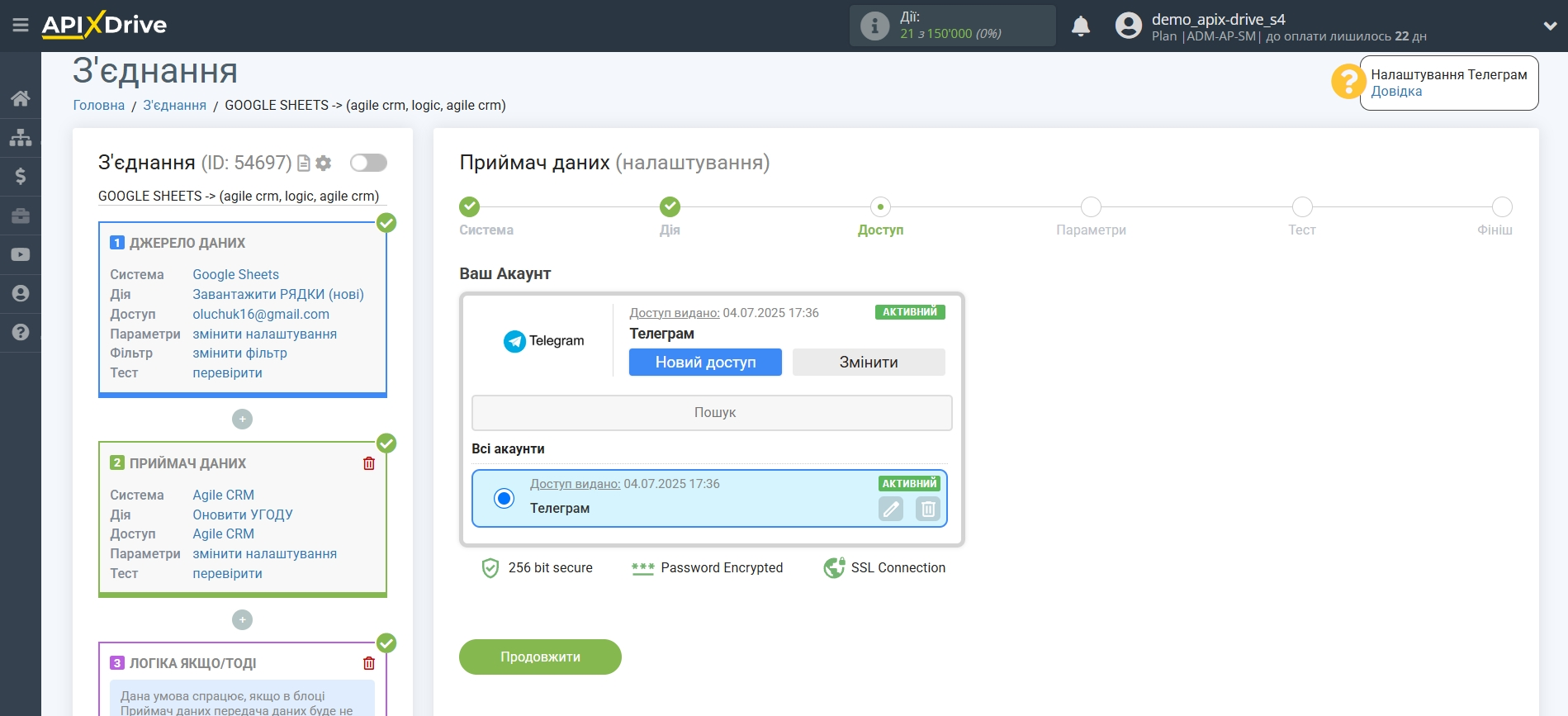Click the oluchuk16@gmail.com access link
The image size is (1568, 716).
(x=261, y=314)
